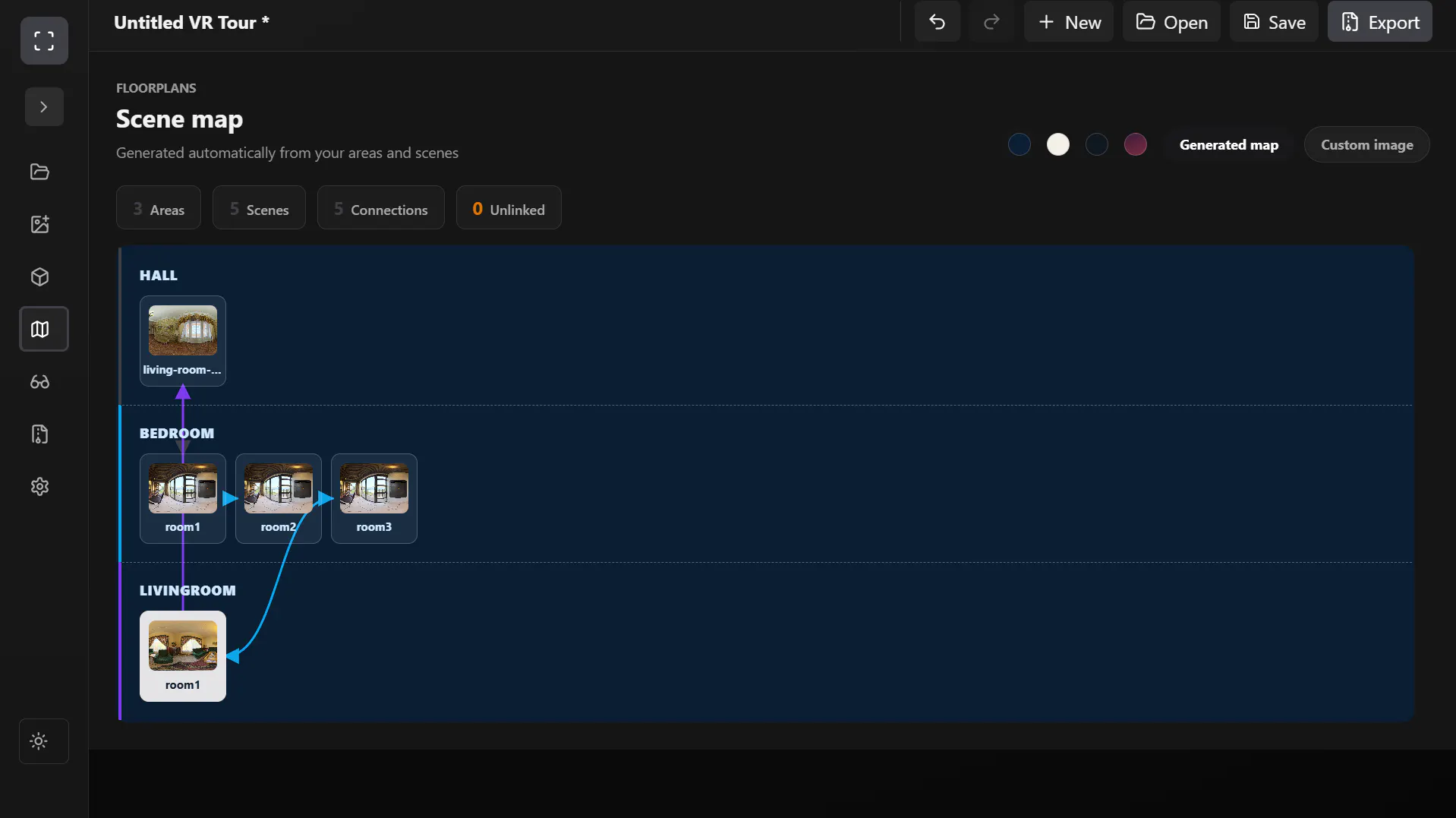The image size is (1456, 818).
Task: Open the add images sidebar icon
Action: [40, 224]
